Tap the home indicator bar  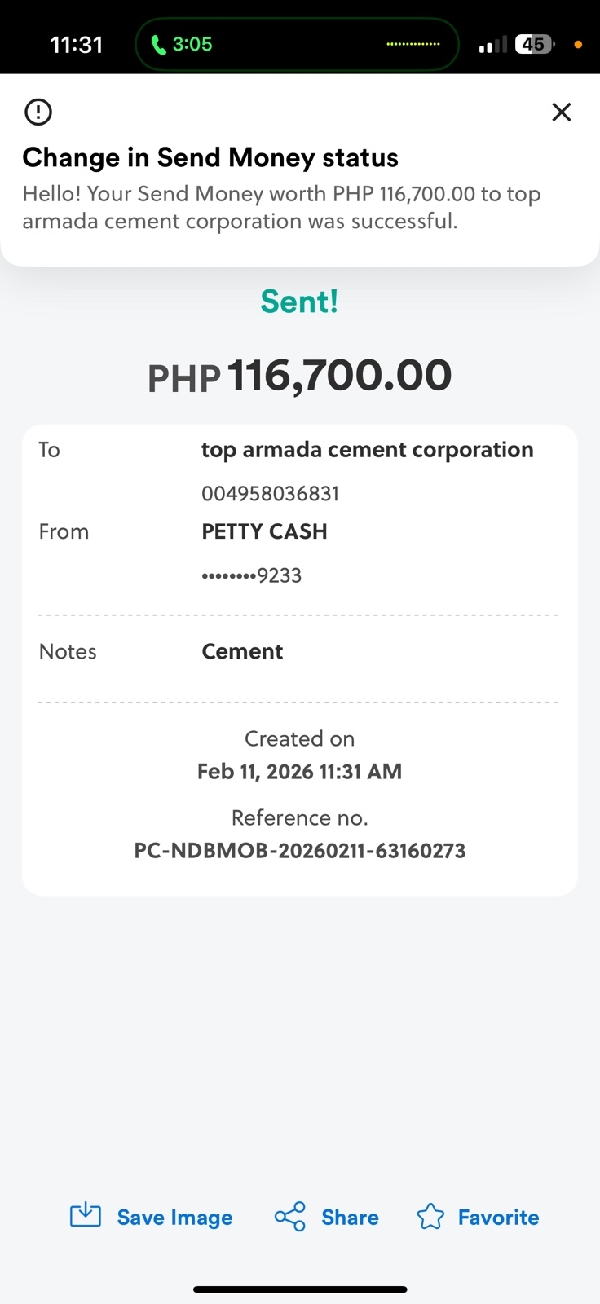300,1289
